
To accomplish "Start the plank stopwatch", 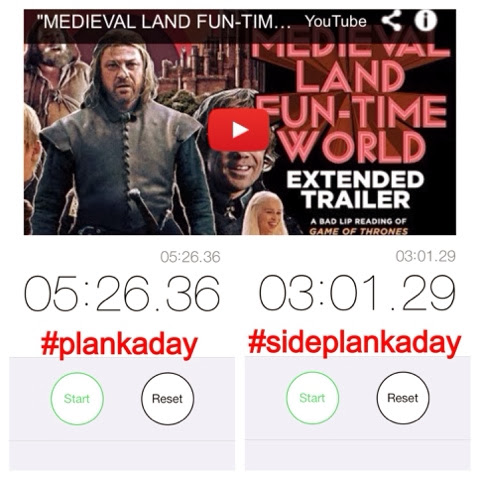I will tap(77, 399).
